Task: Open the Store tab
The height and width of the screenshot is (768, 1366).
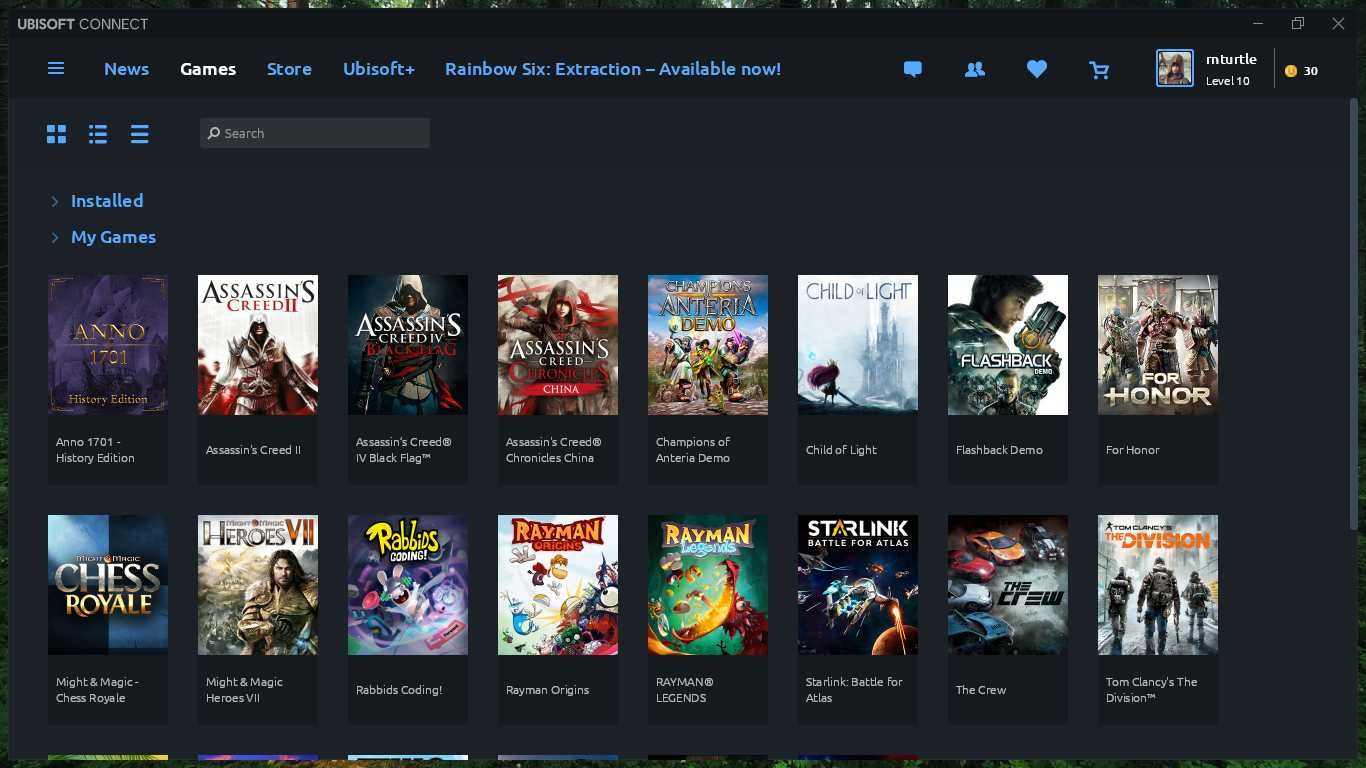Action: [x=289, y=69]
